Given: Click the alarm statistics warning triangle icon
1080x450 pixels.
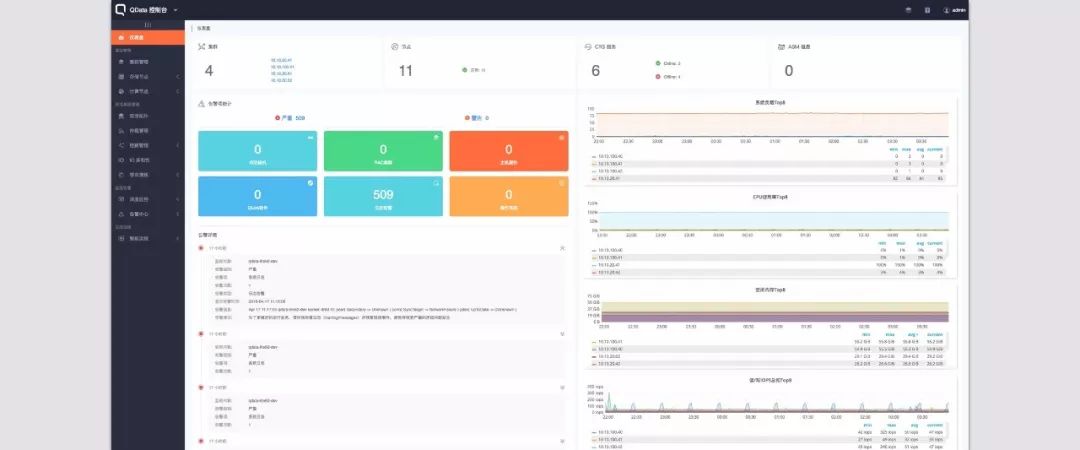Looking at the screenshot, I should tap(201, 103).
